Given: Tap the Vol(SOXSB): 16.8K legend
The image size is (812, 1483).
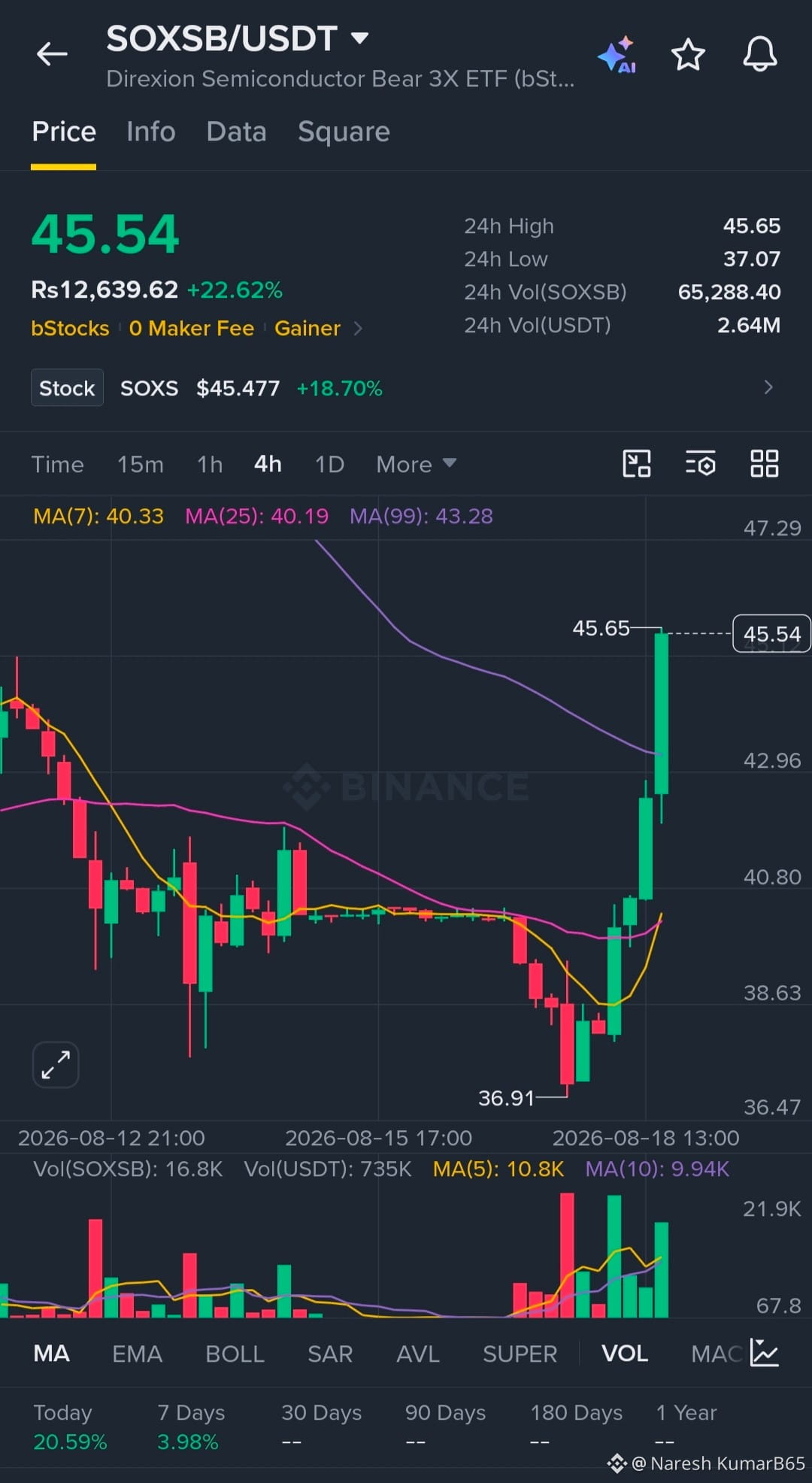Looking at the screenshot, I should point(128,1169).
